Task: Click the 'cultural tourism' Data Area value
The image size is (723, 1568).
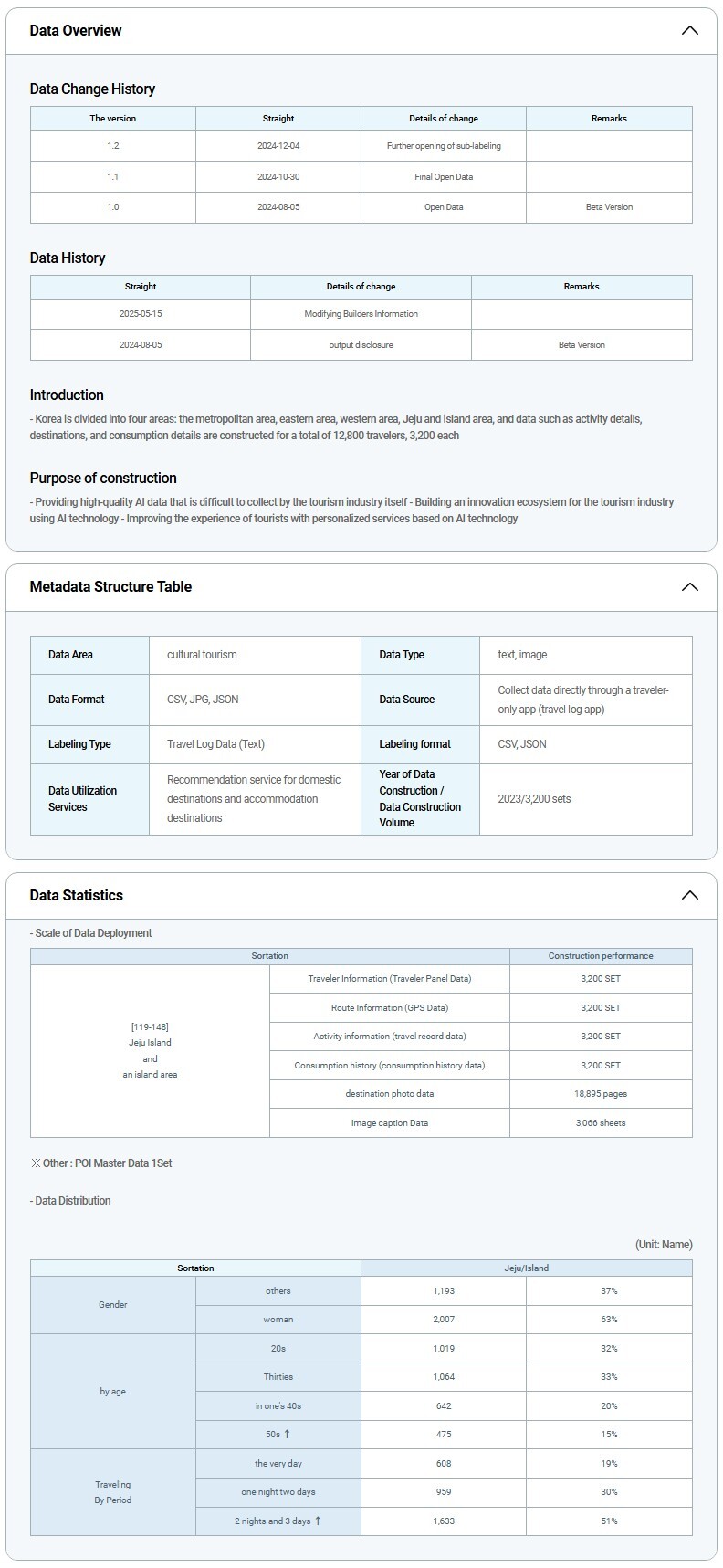Action: click(202, 655)
